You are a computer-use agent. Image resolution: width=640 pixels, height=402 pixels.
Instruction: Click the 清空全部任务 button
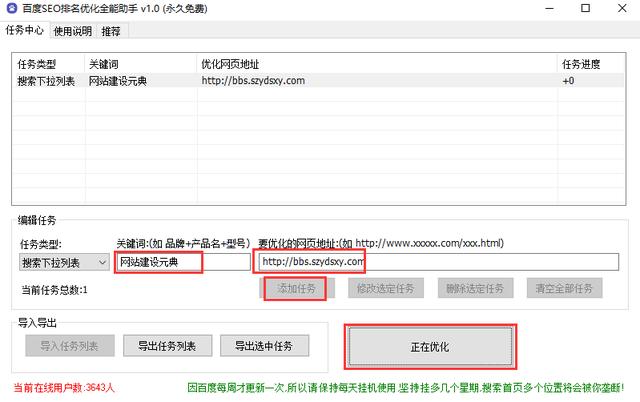(564, 289)
